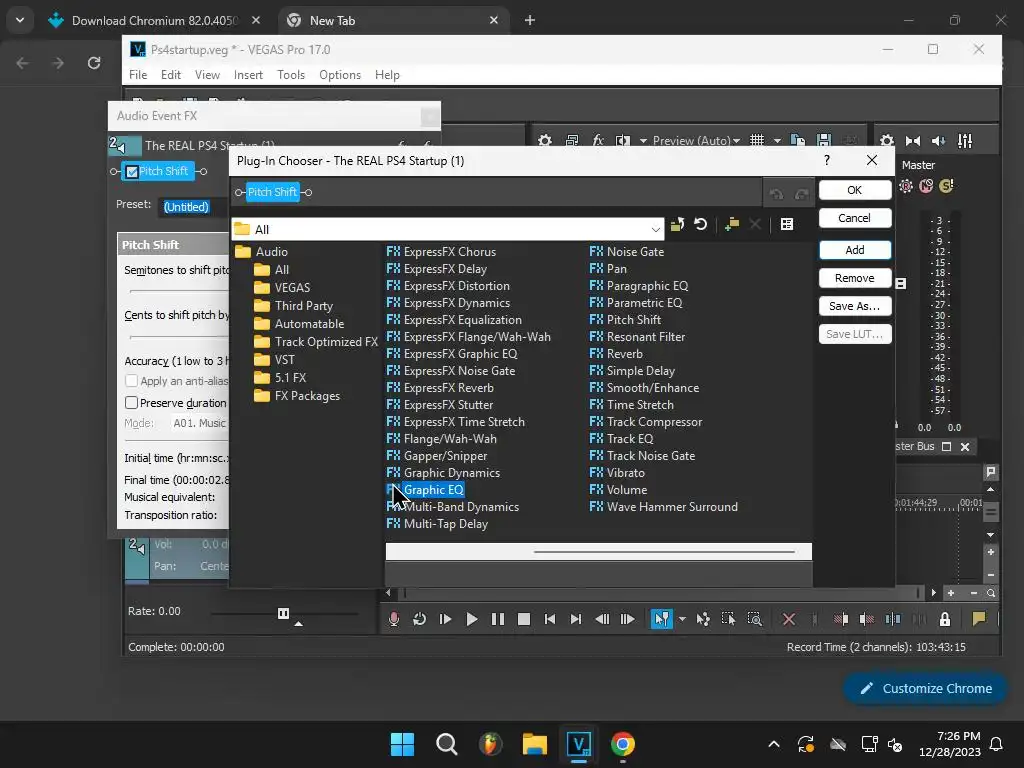The height and width of the screenshot is (768, 1024).
Task: Enable the Preserve duration checkbox
Action: click(131, 403)
